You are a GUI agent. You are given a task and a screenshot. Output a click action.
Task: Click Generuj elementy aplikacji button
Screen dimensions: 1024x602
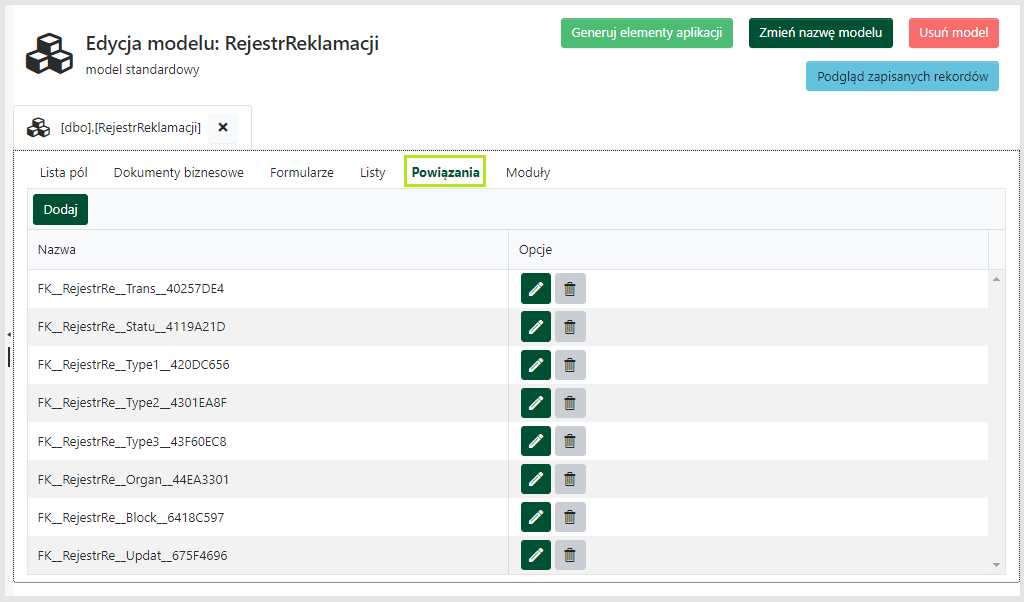coord(646,33)
